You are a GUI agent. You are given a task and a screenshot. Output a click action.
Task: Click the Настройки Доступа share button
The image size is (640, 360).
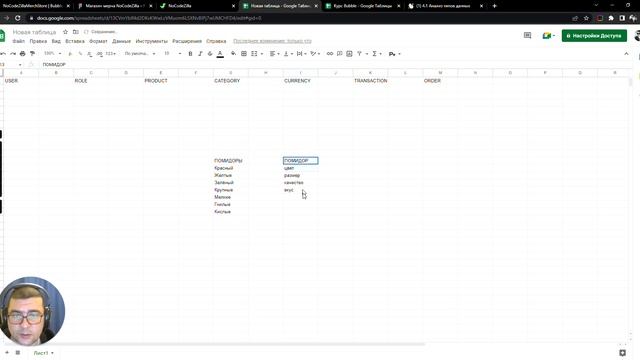pyautogui.click(x=594, y=36)
